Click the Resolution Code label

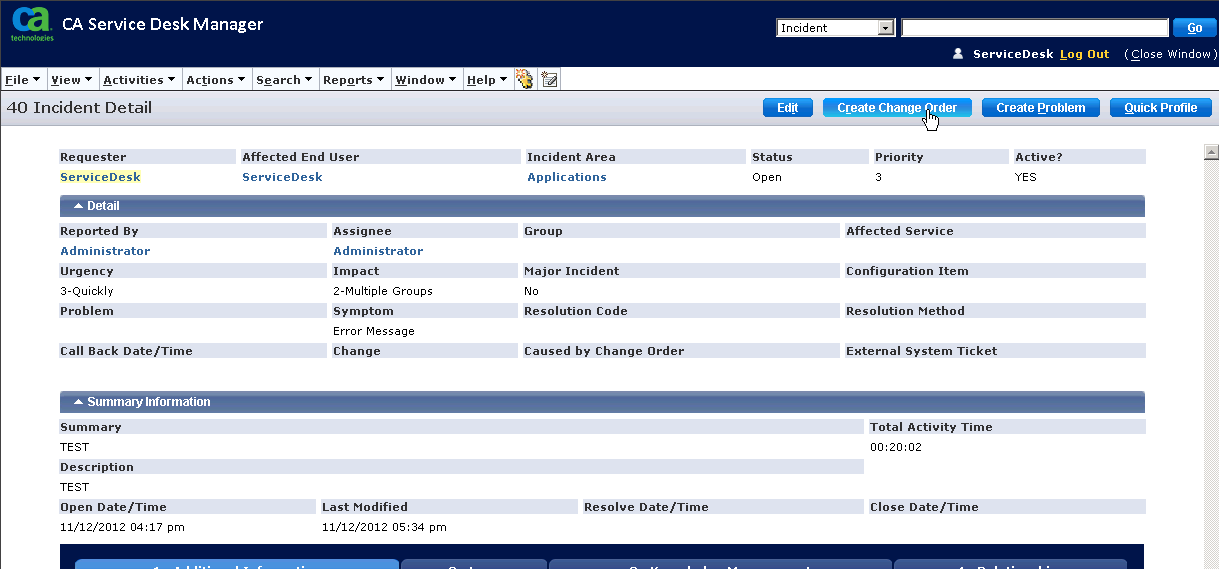[x=576, y=311]
